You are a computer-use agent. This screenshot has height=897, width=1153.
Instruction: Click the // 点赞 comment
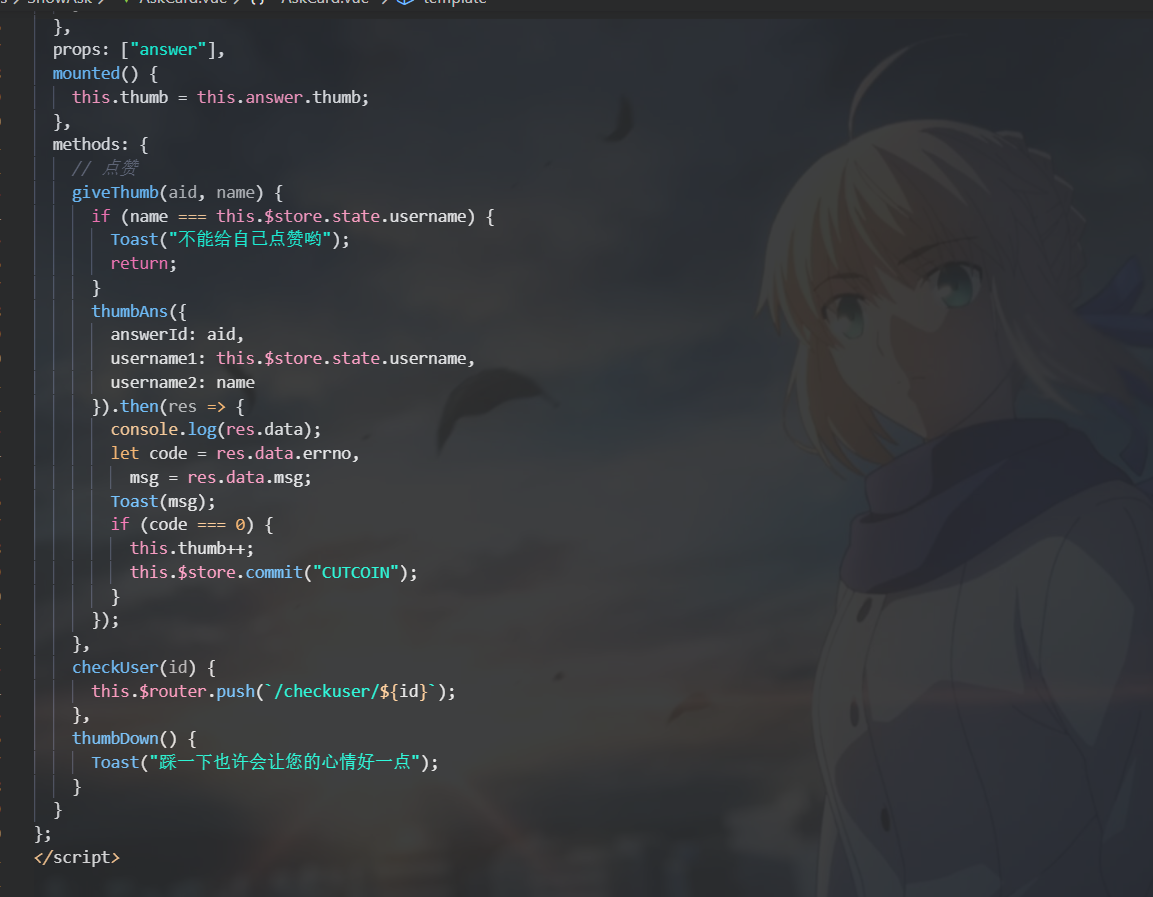pos(104,168)
